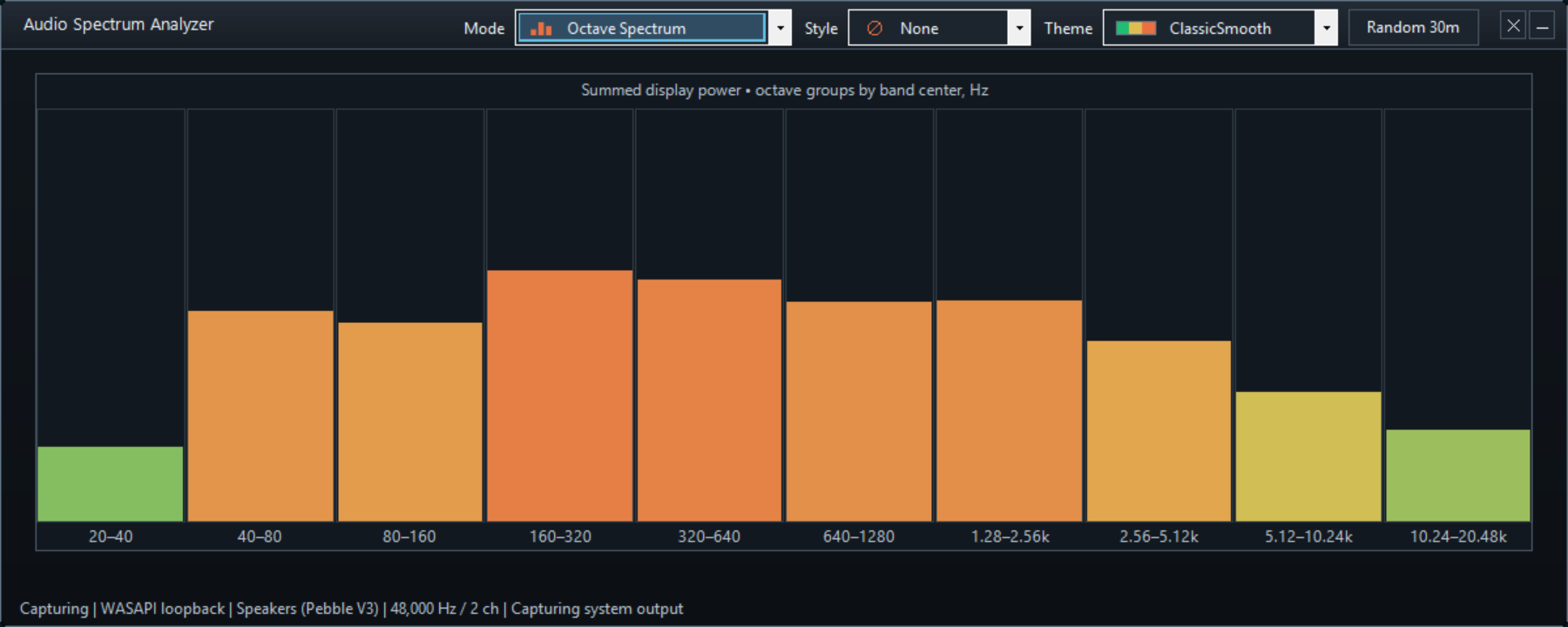1568x627 pixels.
Task: Click the 20–40 axis label
Action: point(111,536)
